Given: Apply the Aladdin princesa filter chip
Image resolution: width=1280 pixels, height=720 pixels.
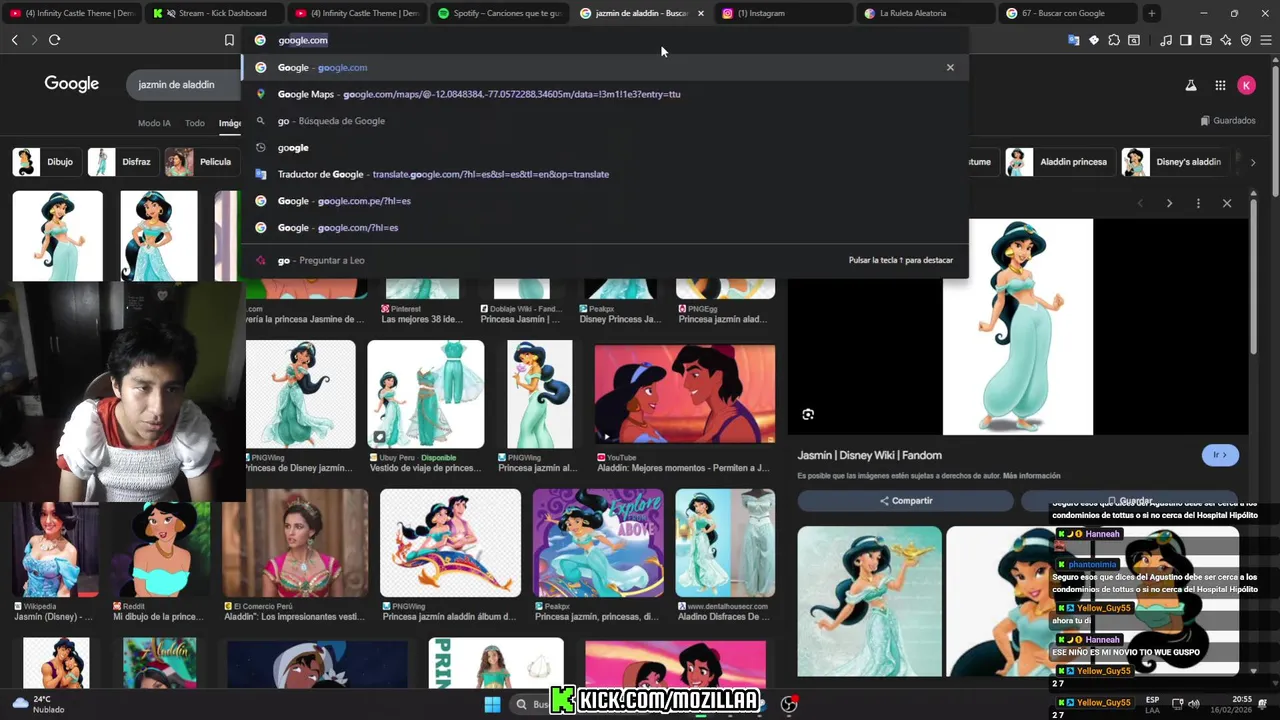Looking at the screenshot, I should pos(1060,162).
